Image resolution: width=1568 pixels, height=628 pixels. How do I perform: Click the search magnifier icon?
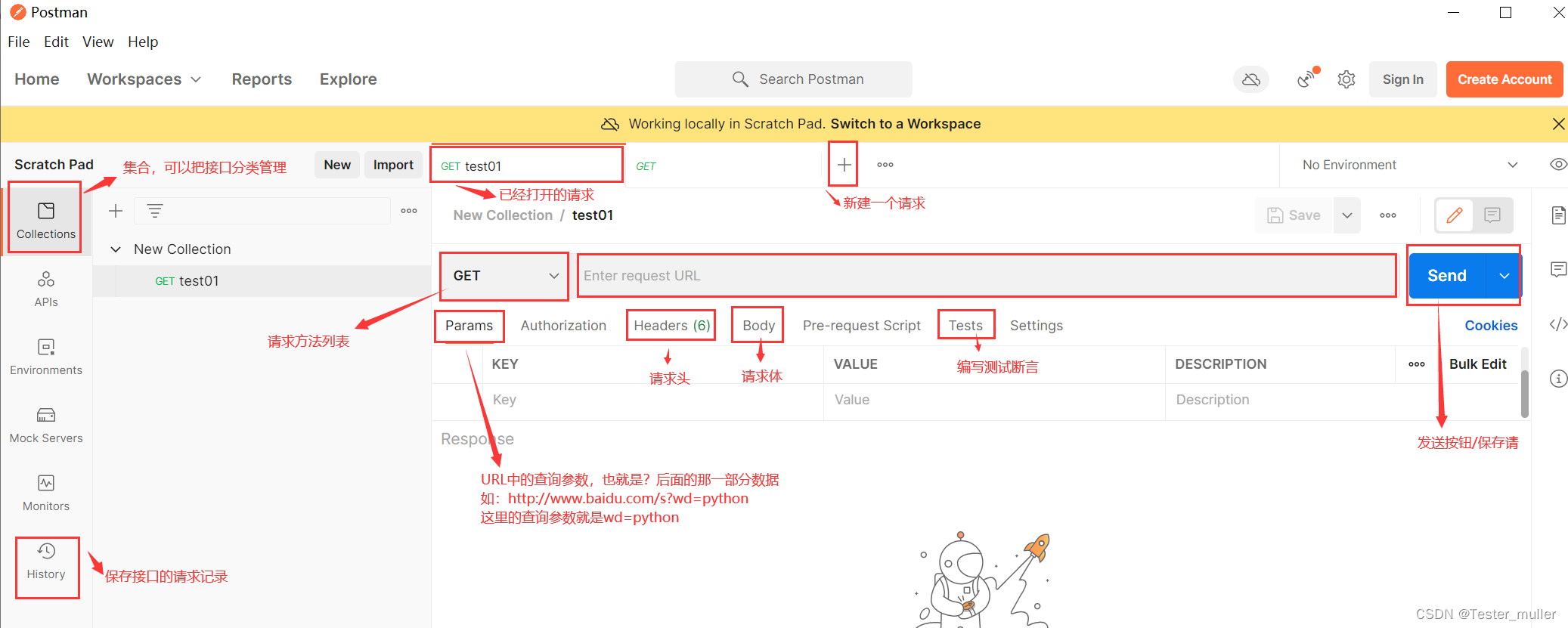pos(740,79)
